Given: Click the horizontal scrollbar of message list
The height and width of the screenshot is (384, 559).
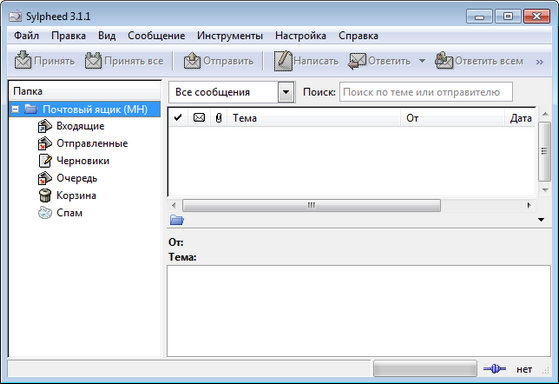Looking at the screenshot, I should 311,205.
